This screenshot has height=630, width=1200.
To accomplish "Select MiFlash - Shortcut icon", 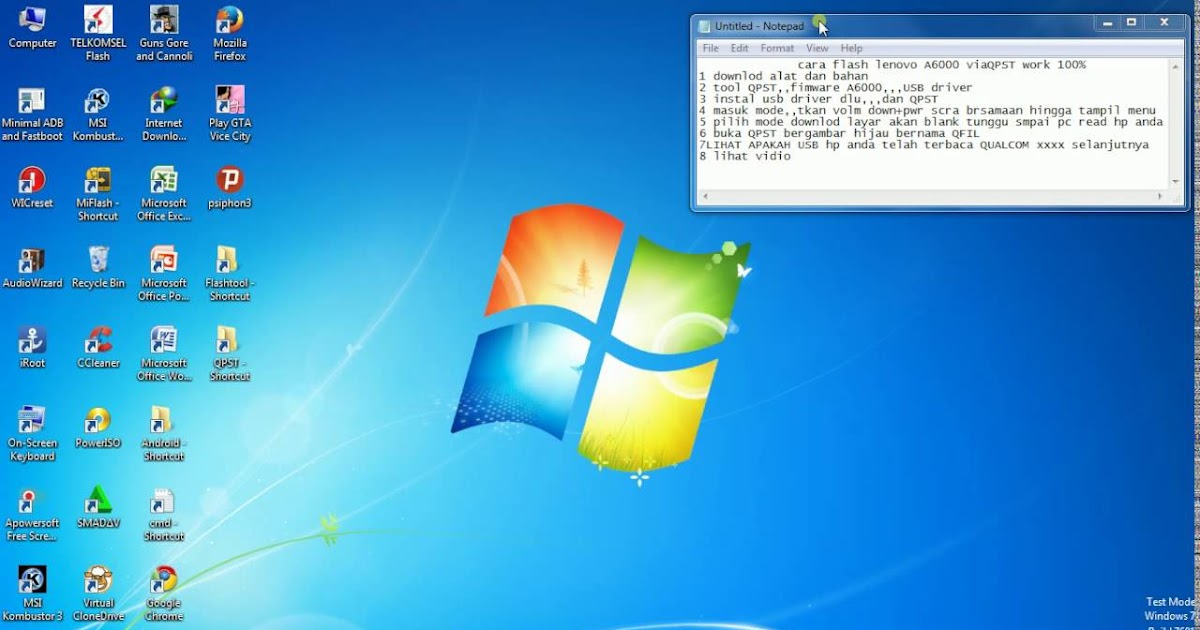I will point(97,194).
